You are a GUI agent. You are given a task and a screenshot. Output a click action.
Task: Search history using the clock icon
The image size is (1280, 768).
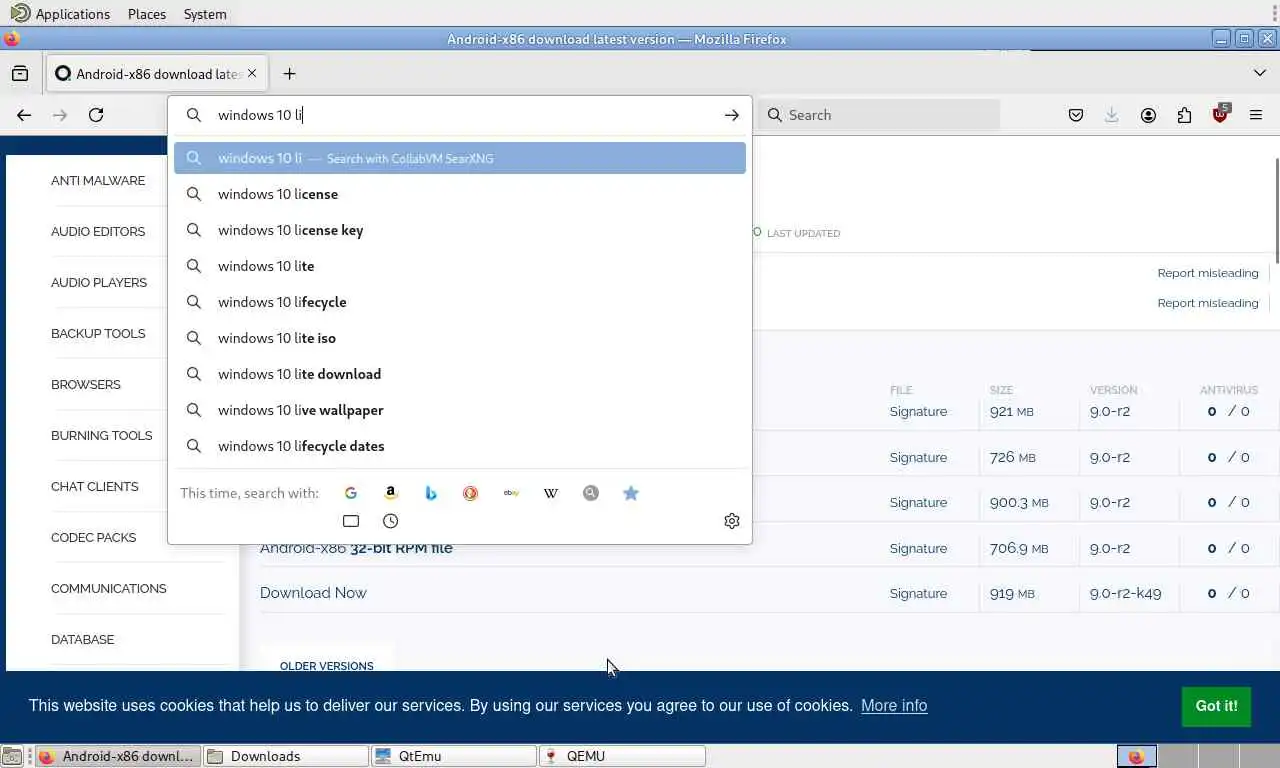[391, 521]
